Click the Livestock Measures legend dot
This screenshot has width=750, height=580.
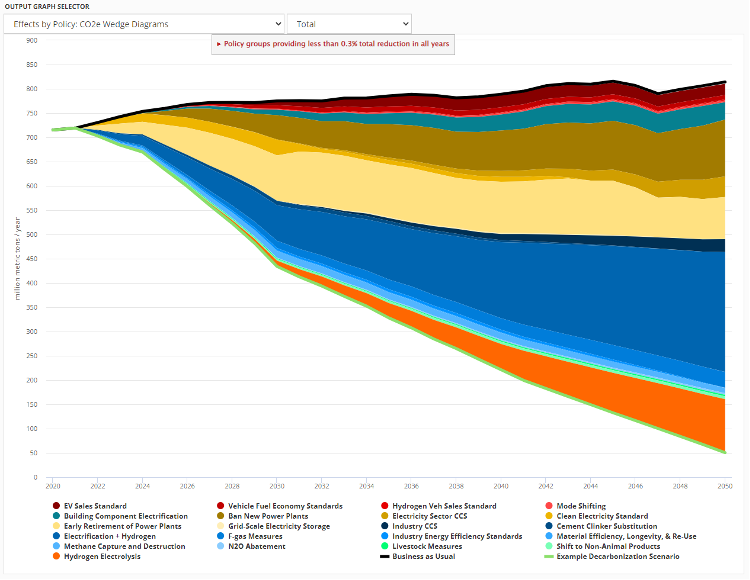[383, 546]
